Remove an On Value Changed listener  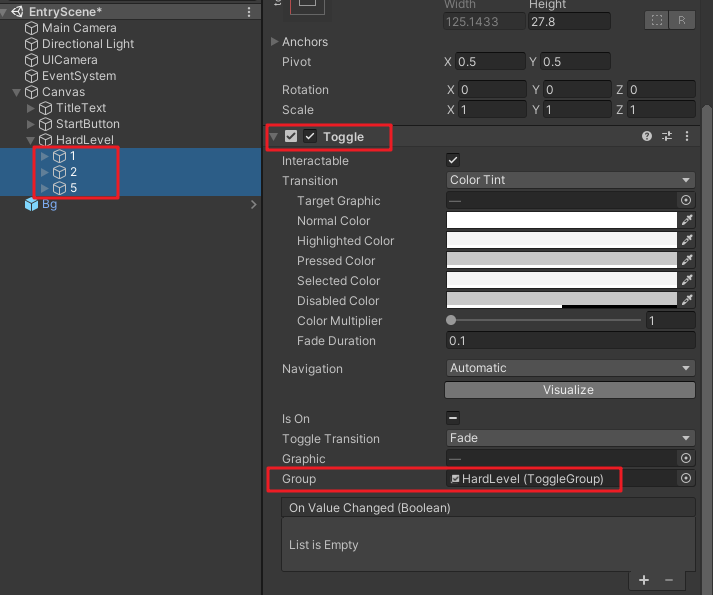click(x=669, y=580)
